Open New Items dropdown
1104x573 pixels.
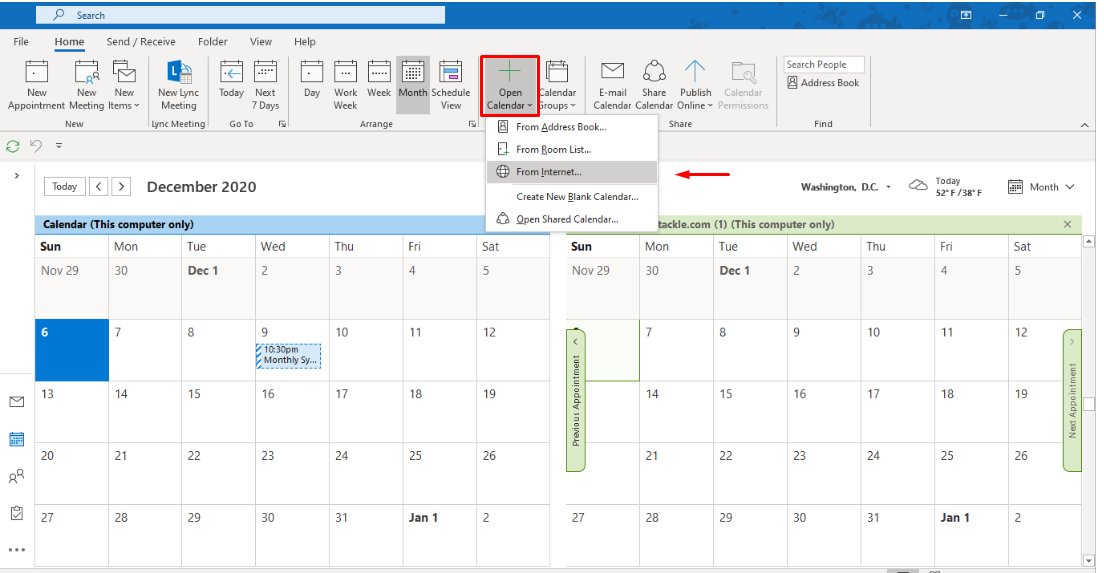tap(124, 85)
